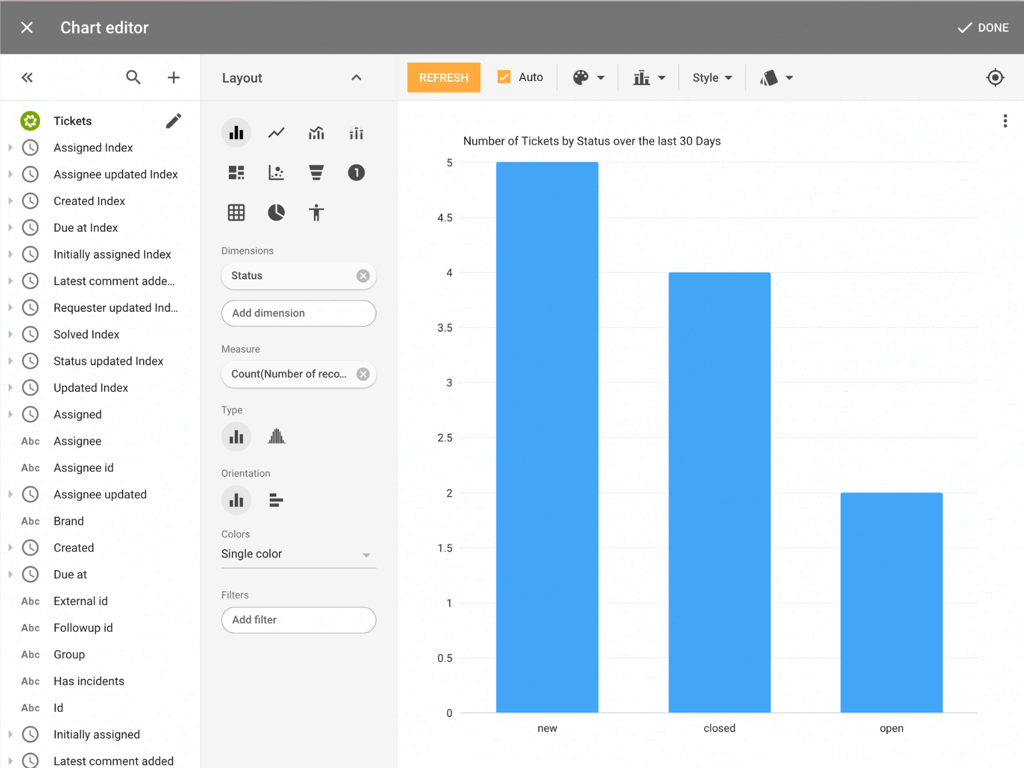Pick the funnel chart layout icon
Screen dimensions: 1024x768
pyautogui.click(x=316, y=173)
